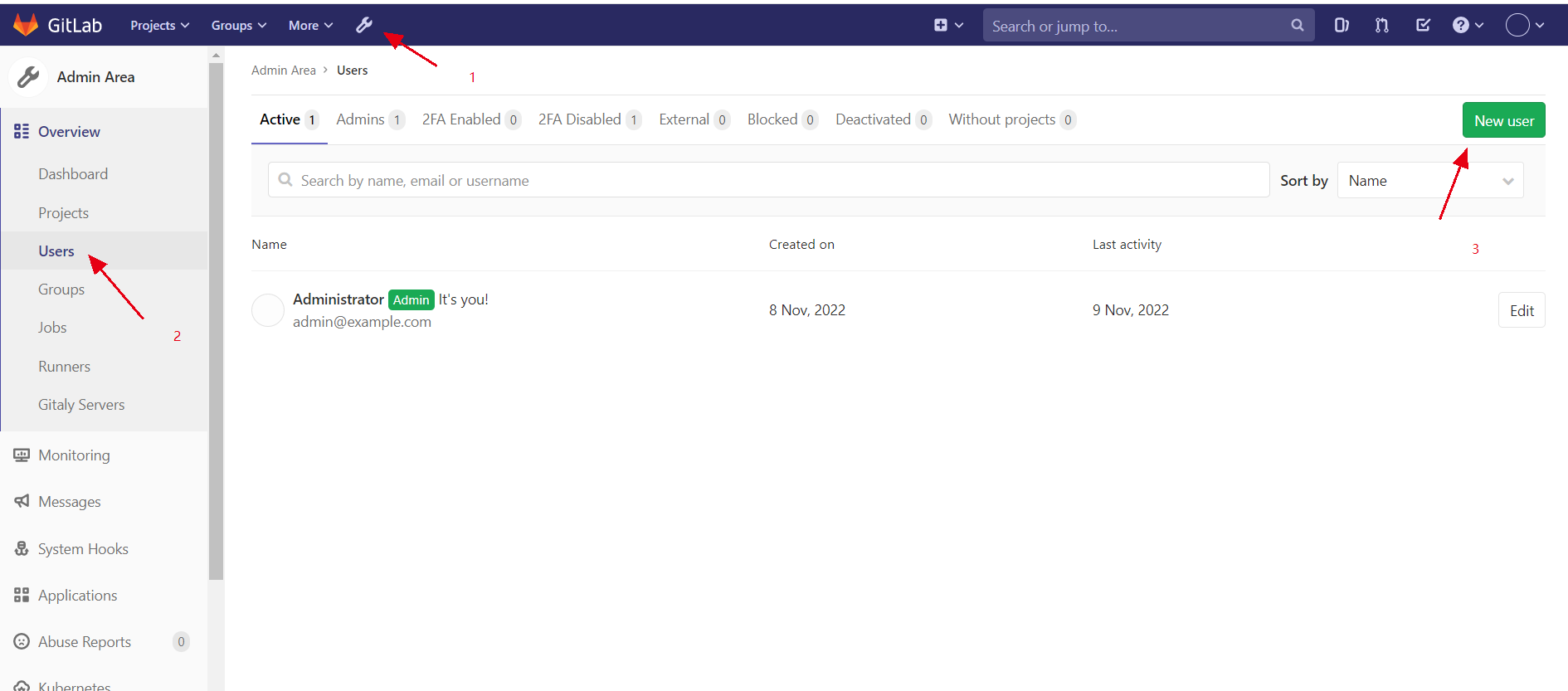
Task: Open the Help question mark icon
Action: [1461, 26]
